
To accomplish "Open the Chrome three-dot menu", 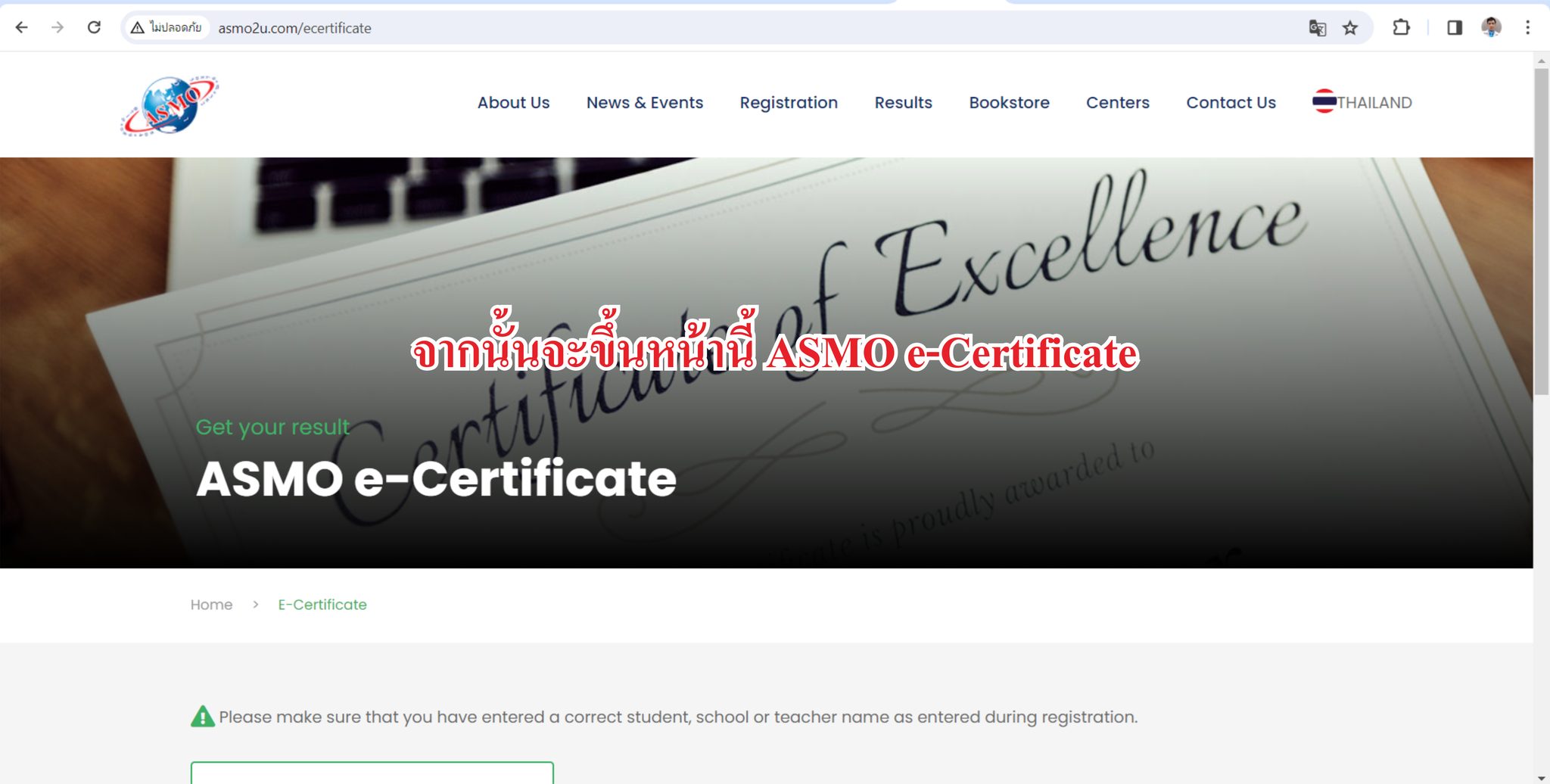I will click(1527, 28).
